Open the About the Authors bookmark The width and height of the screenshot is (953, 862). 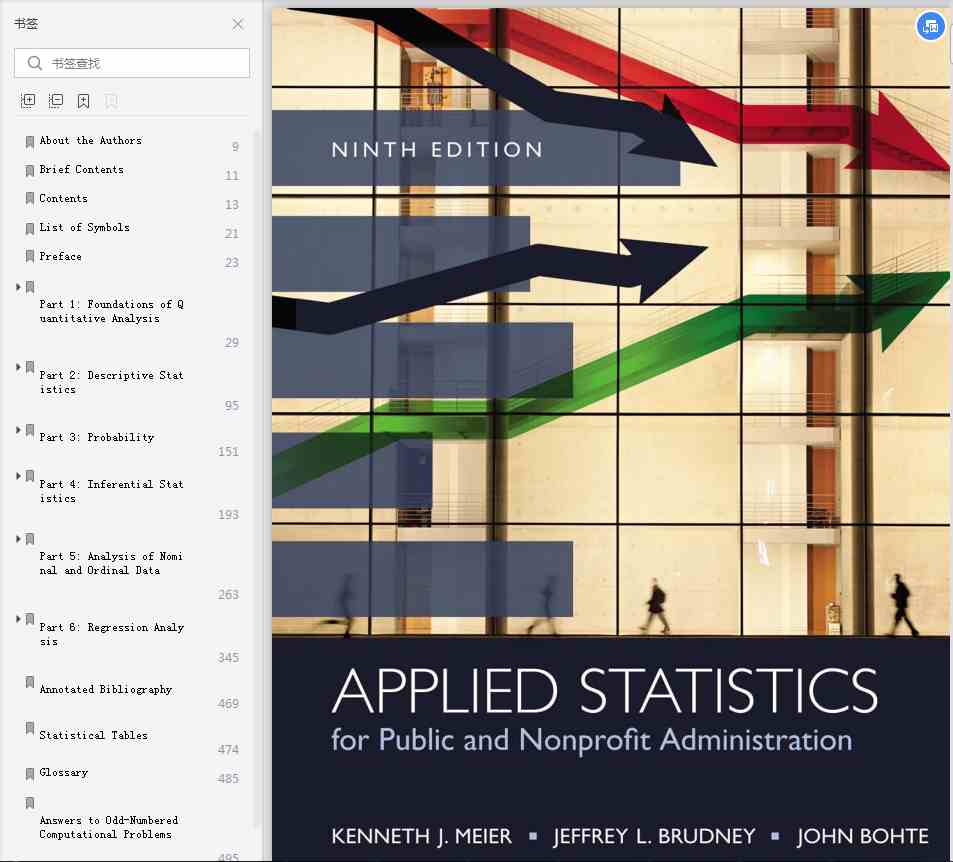click(91, 140)
